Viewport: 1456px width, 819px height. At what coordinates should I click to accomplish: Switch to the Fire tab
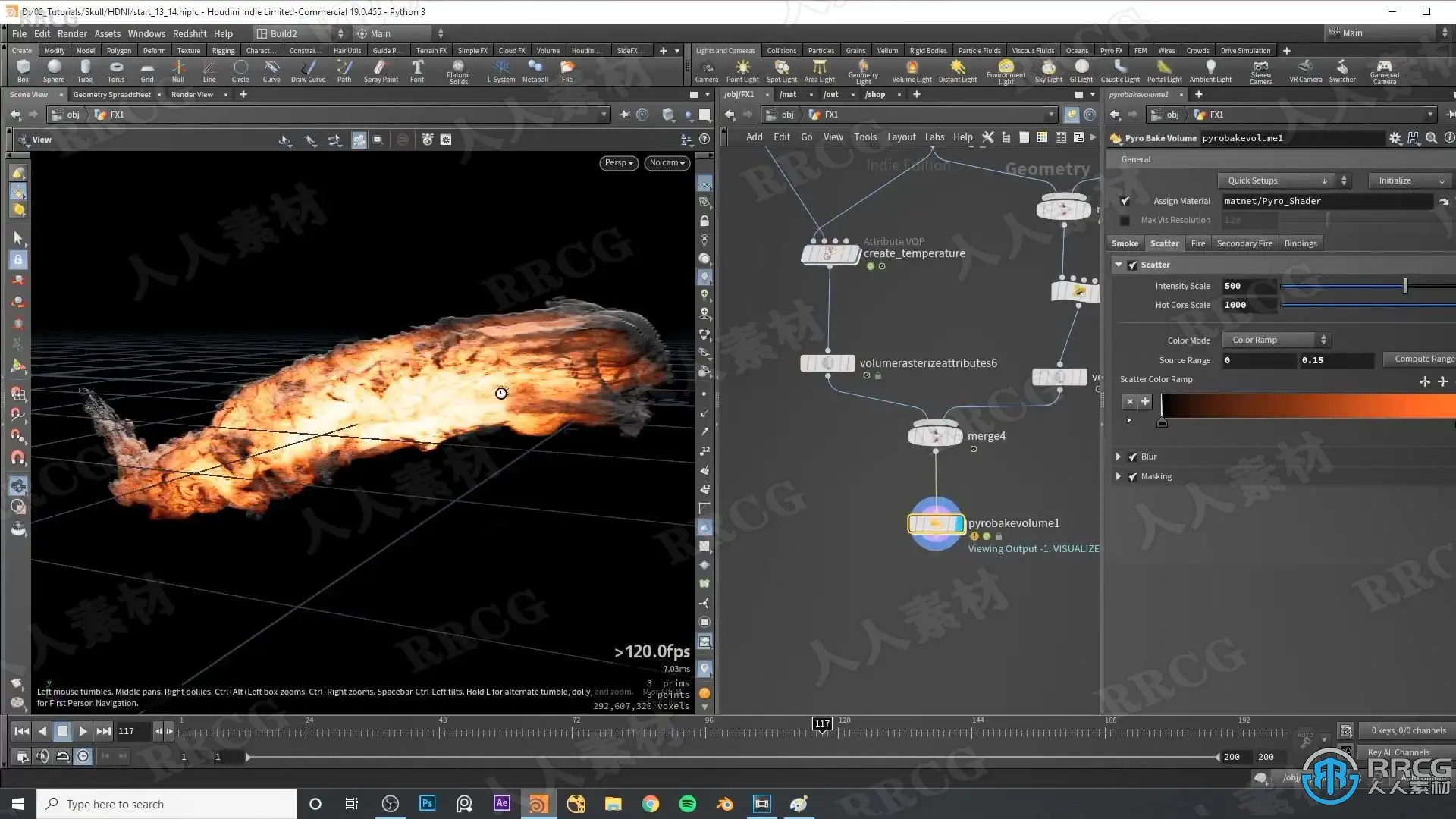click(x=1197, y=243)
